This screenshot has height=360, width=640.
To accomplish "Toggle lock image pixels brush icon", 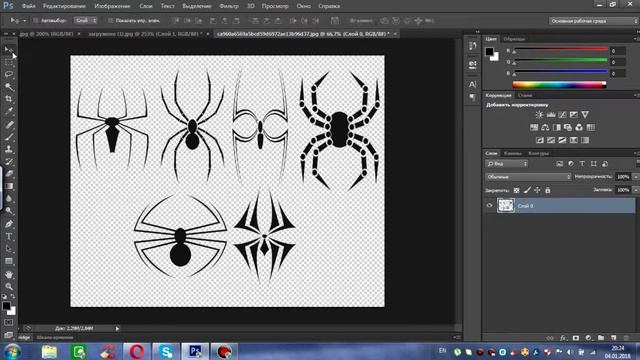I will [527, 190].
